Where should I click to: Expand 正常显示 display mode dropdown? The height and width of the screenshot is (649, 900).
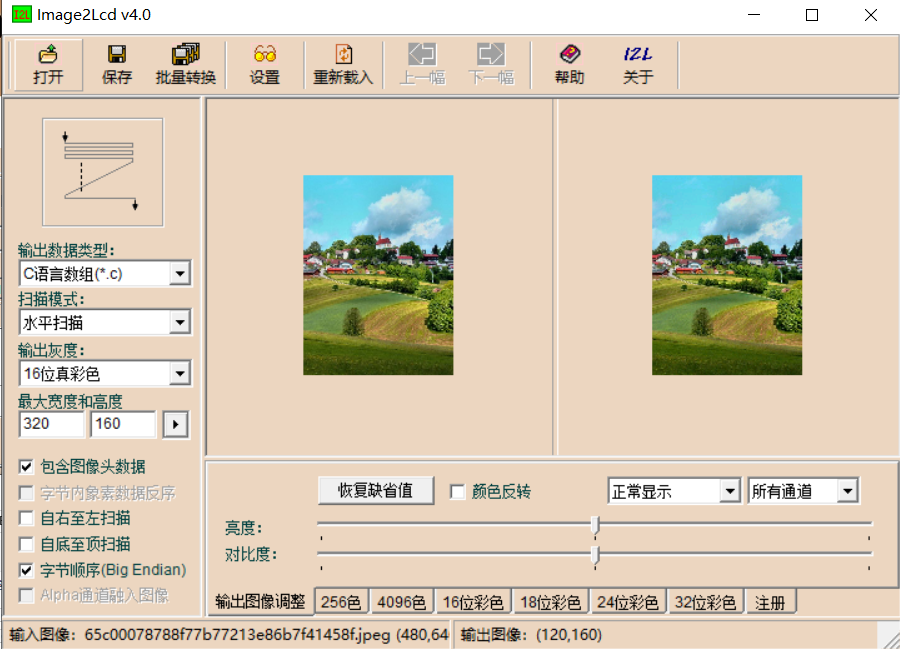click(x=730, y=491)
